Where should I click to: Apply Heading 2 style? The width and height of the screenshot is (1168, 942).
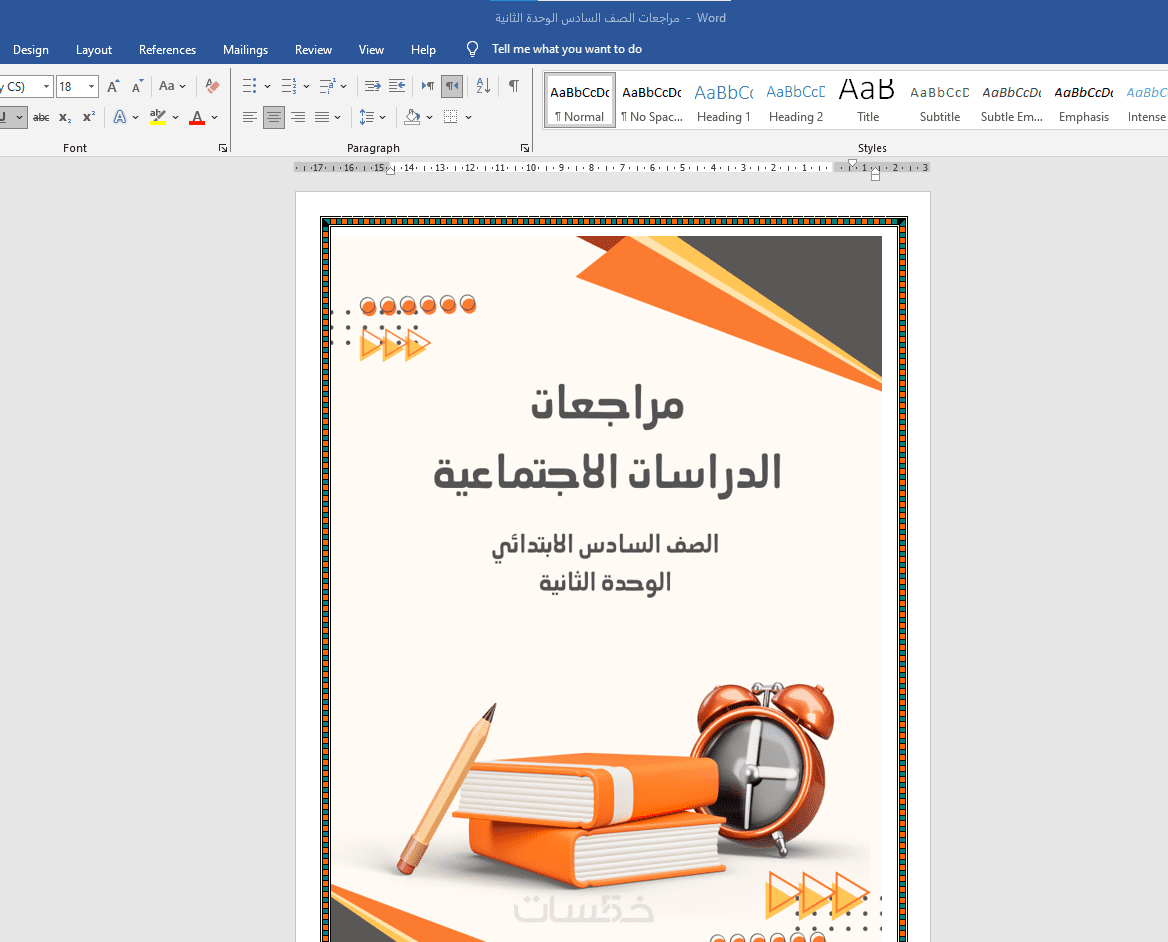tap(796, 101)
